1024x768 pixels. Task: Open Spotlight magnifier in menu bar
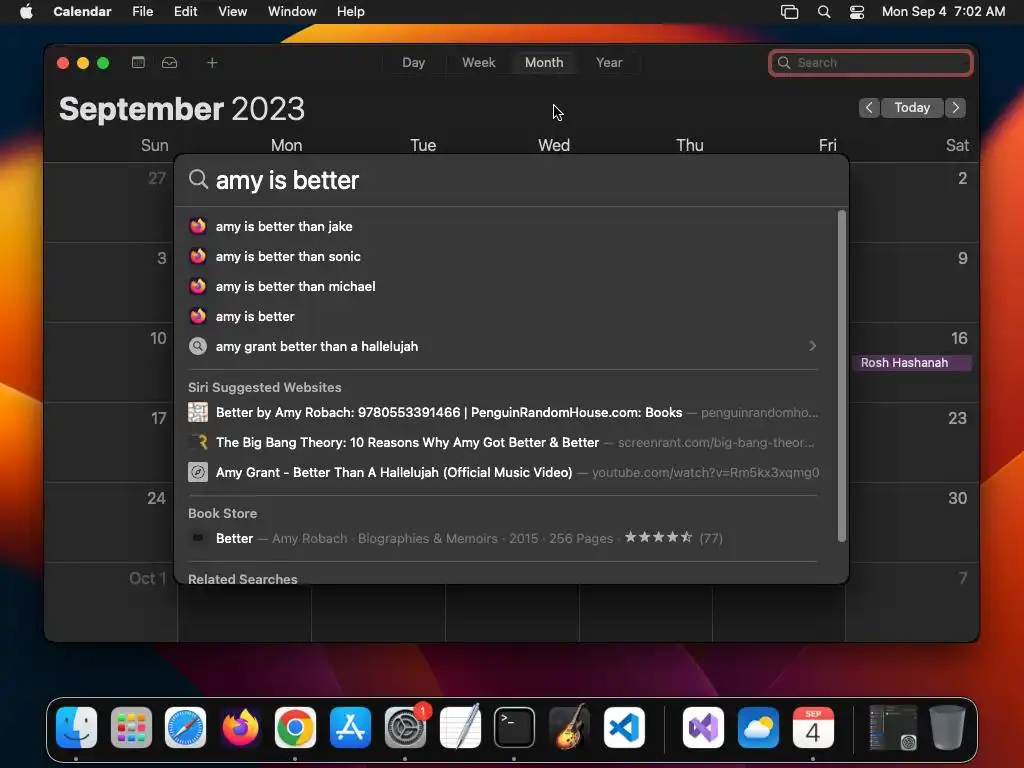coord(824,12)
